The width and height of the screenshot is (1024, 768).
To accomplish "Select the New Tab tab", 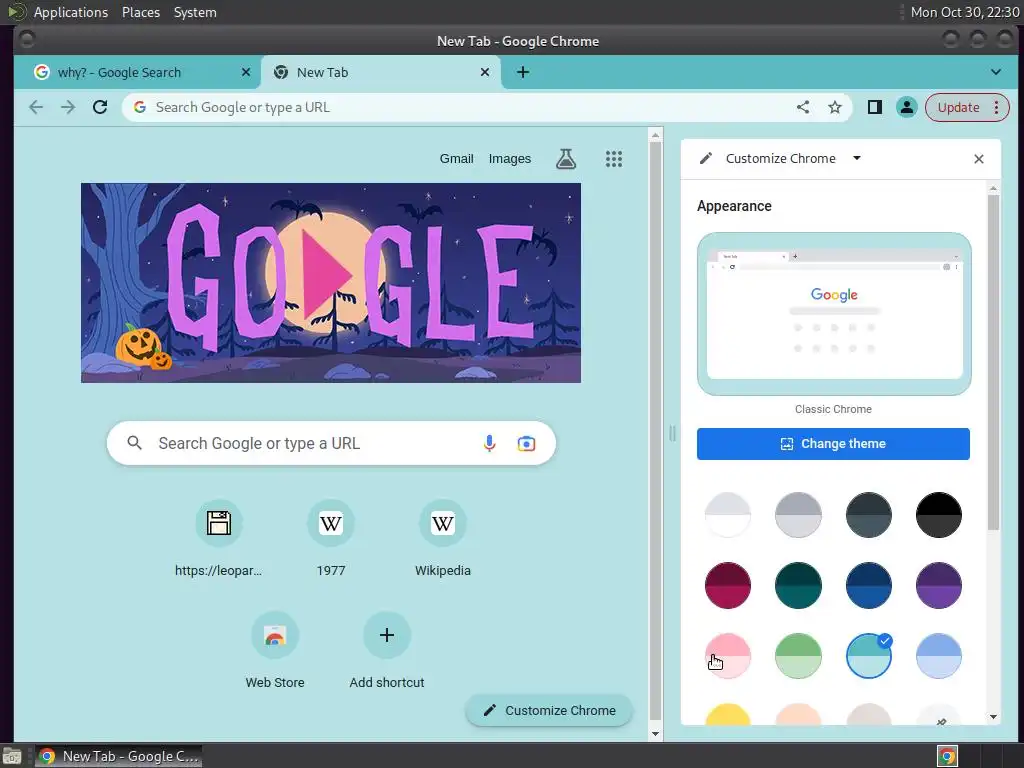I will point(381,72).
